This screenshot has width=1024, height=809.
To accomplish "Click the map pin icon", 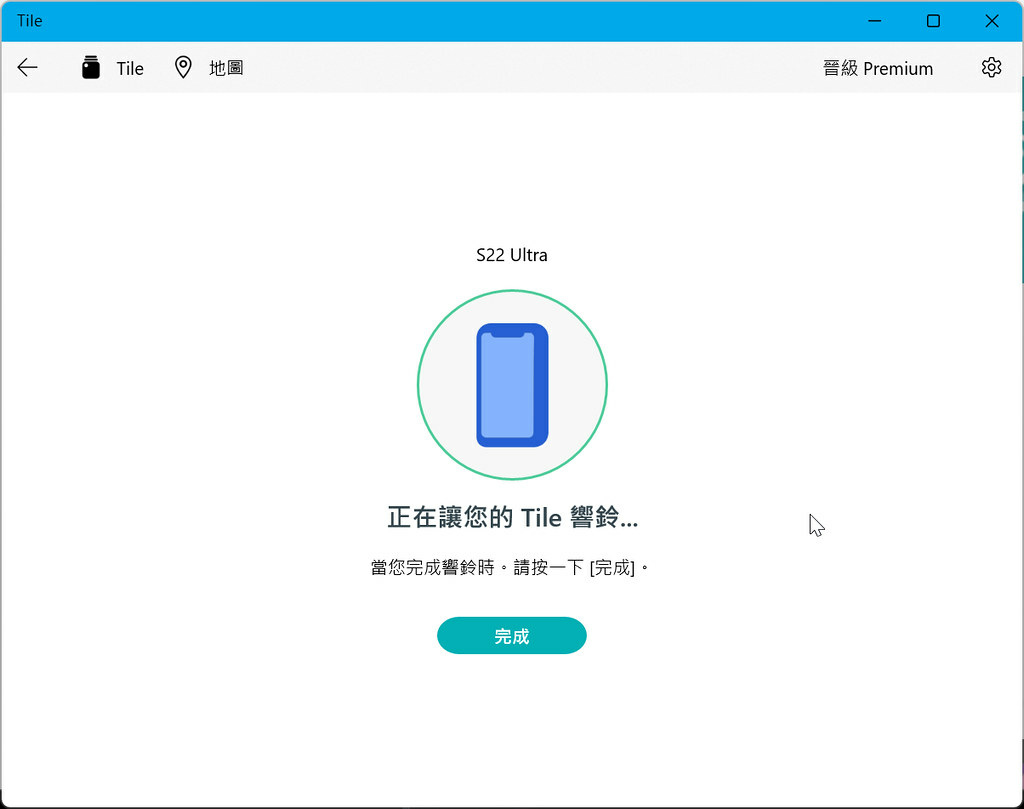I will (x=183, y=67).
